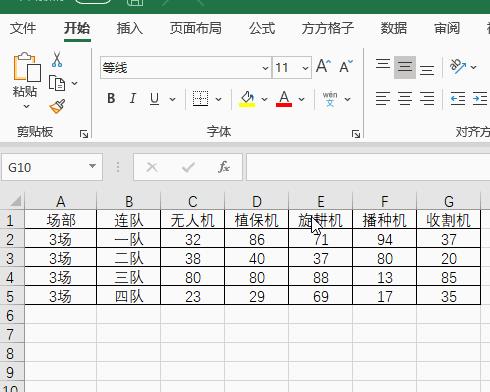Viewport: 490px width, 392px height.
Task: Toggle middle vertical alignment
Action: pos(405,67)
